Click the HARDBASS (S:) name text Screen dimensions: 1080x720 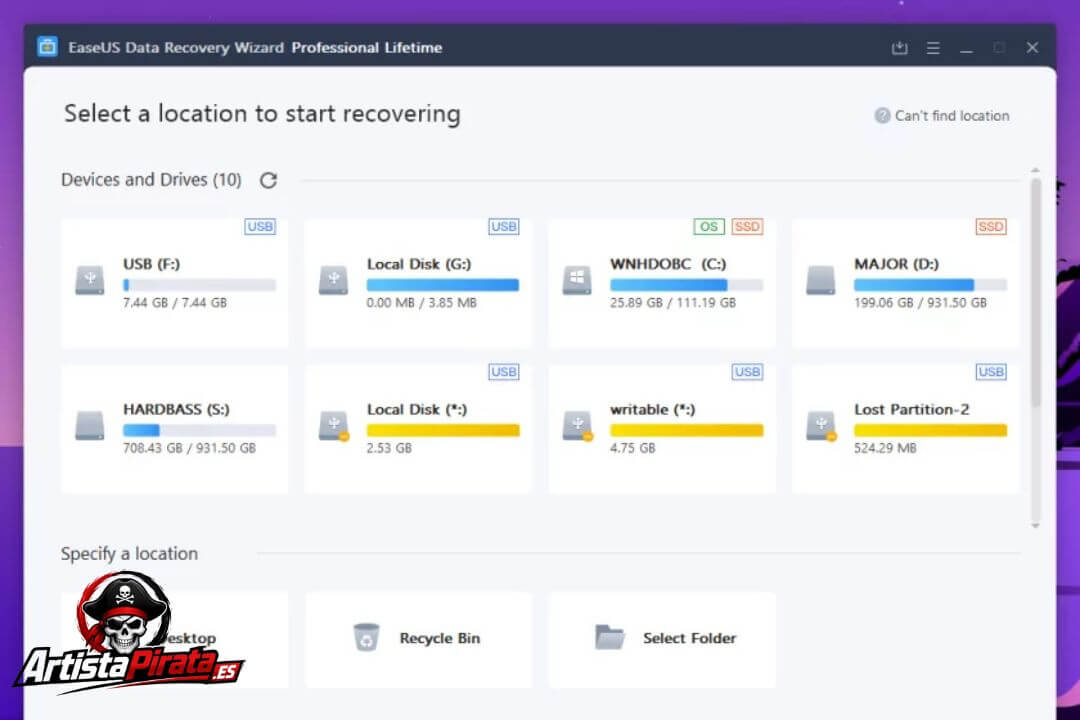pos(176,409)
